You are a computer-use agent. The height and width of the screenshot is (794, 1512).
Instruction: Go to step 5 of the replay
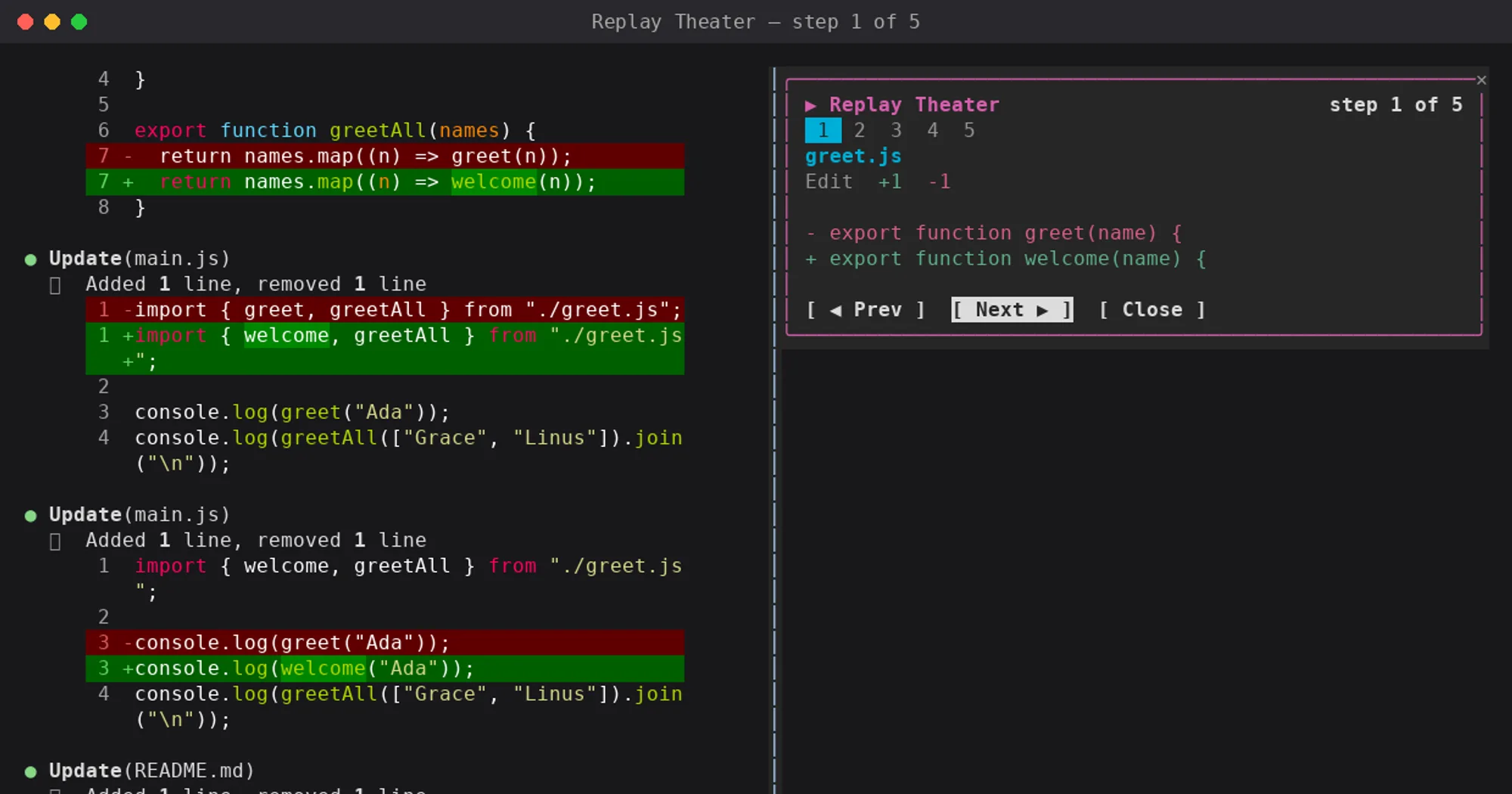(x=968, y=130)
